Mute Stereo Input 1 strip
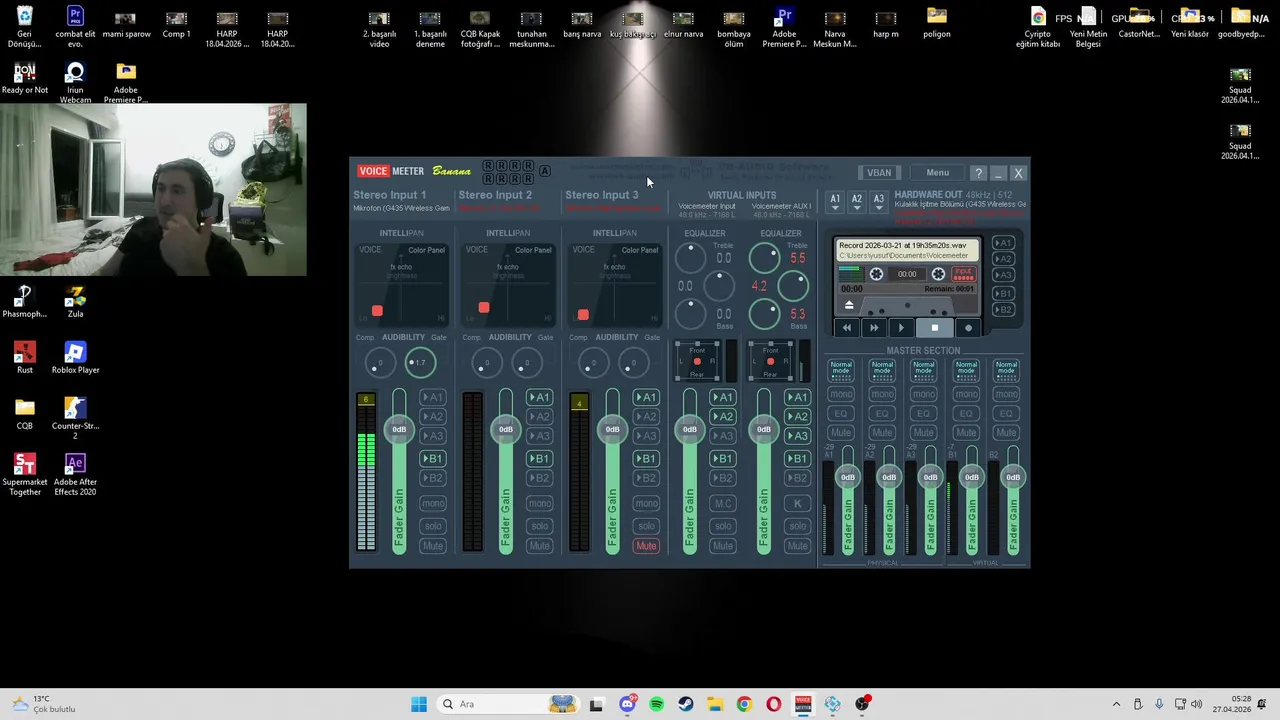 [432, 546]
